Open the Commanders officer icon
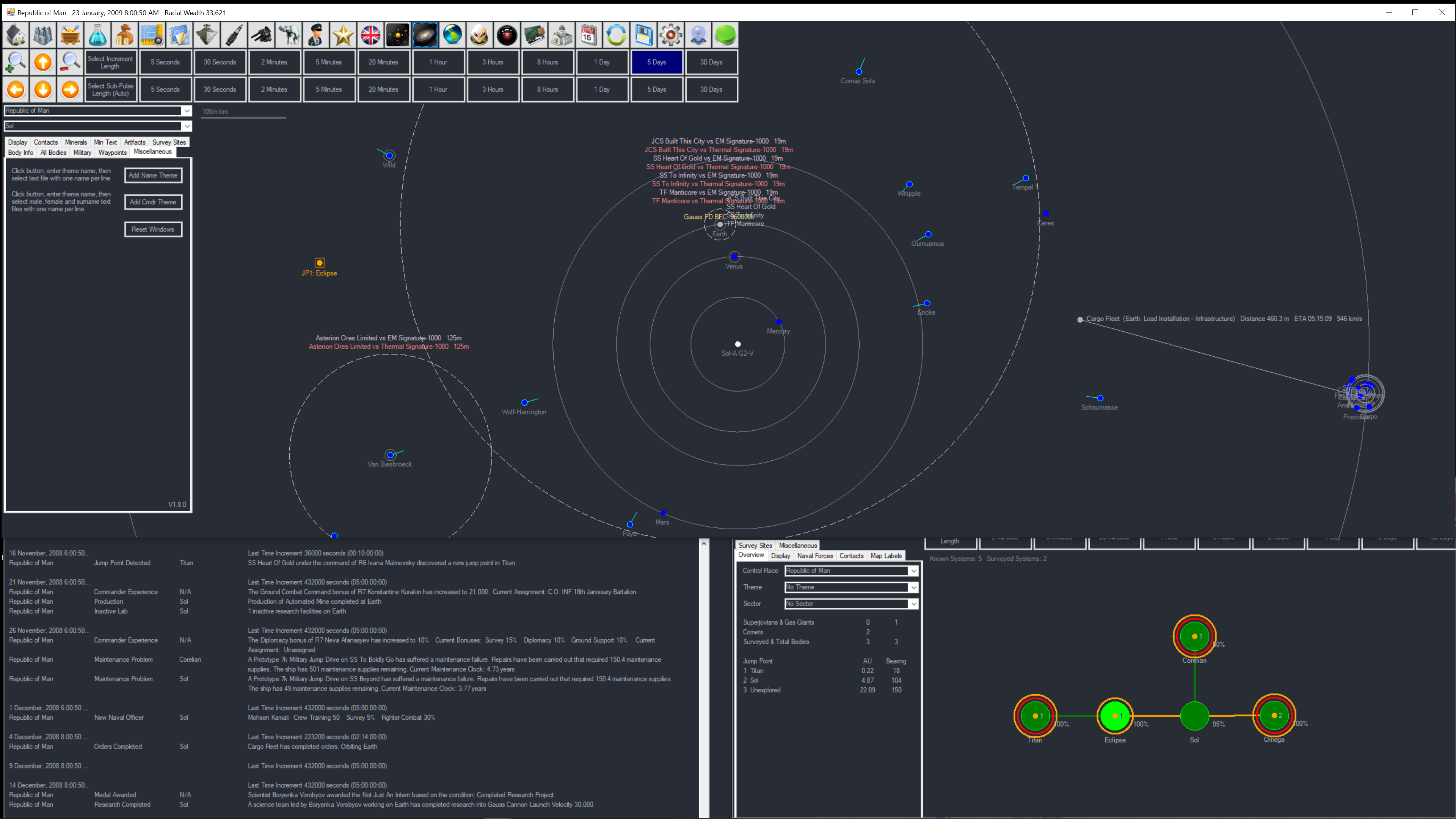This screenshot has width=1456, height=819. (x=316, y=35)
